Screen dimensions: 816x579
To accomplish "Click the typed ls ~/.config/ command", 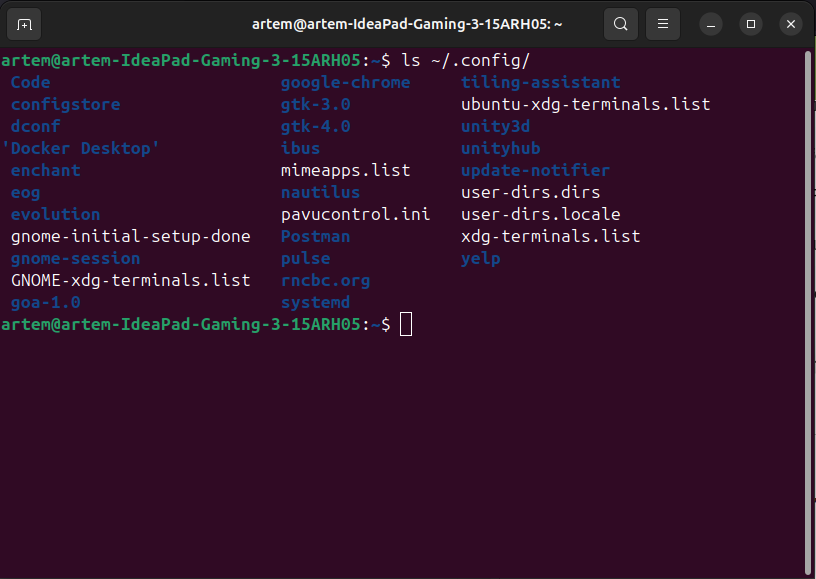I will pos(465,60).
